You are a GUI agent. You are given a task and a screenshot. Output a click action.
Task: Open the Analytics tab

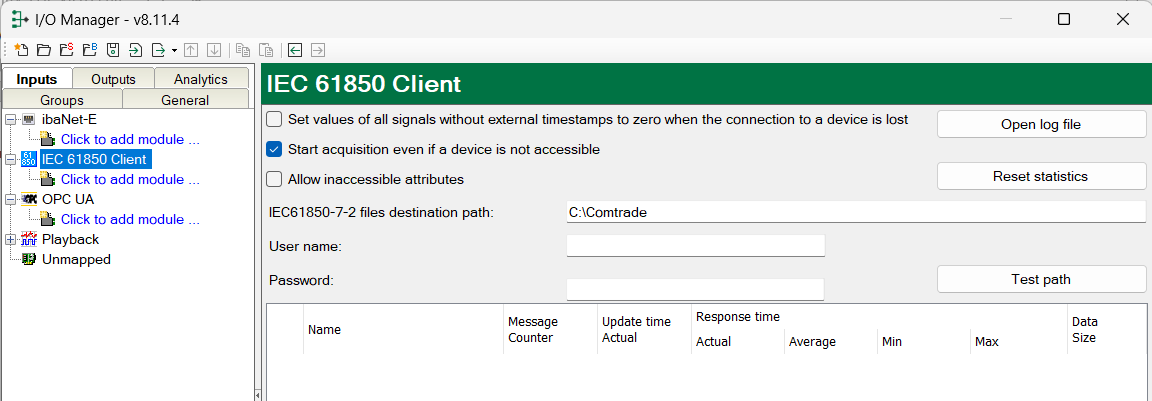click(x=200, y=79)
